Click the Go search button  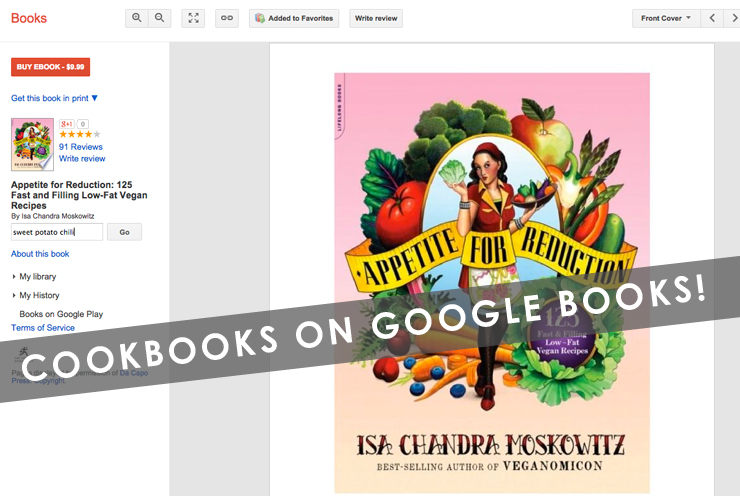point(125,232)
